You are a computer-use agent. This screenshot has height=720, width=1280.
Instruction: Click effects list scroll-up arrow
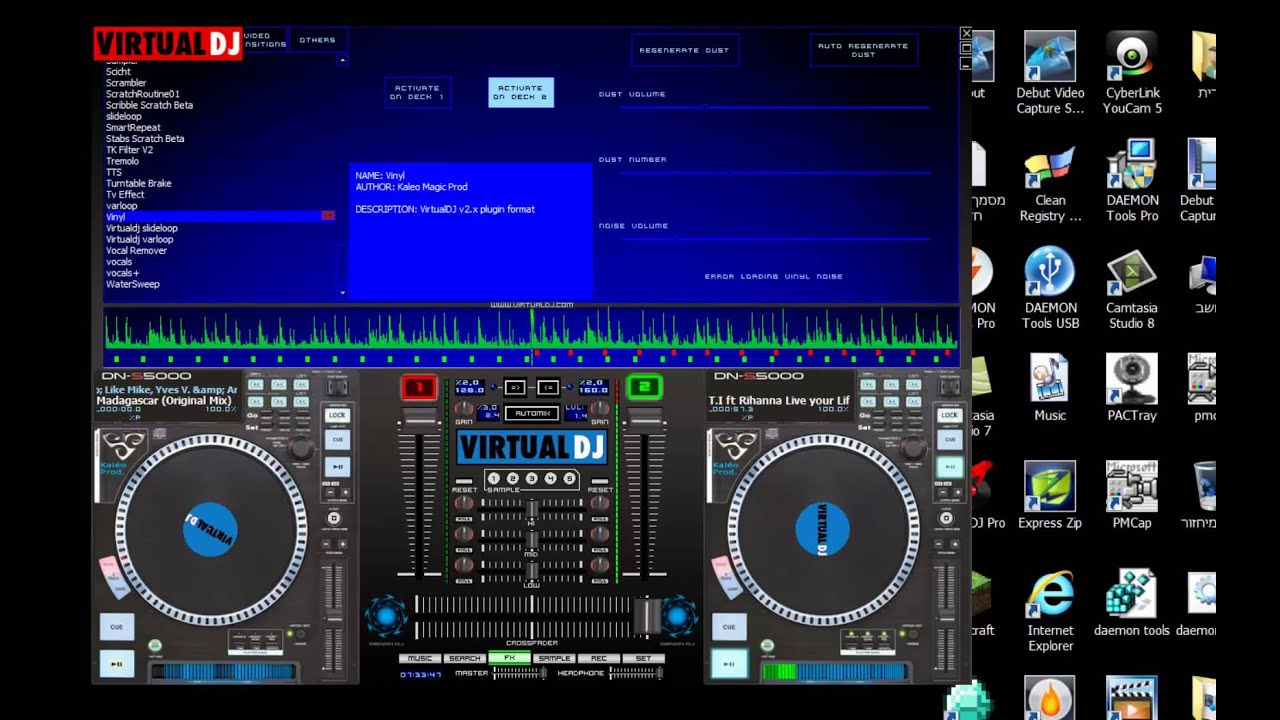[x=343, y=60]
